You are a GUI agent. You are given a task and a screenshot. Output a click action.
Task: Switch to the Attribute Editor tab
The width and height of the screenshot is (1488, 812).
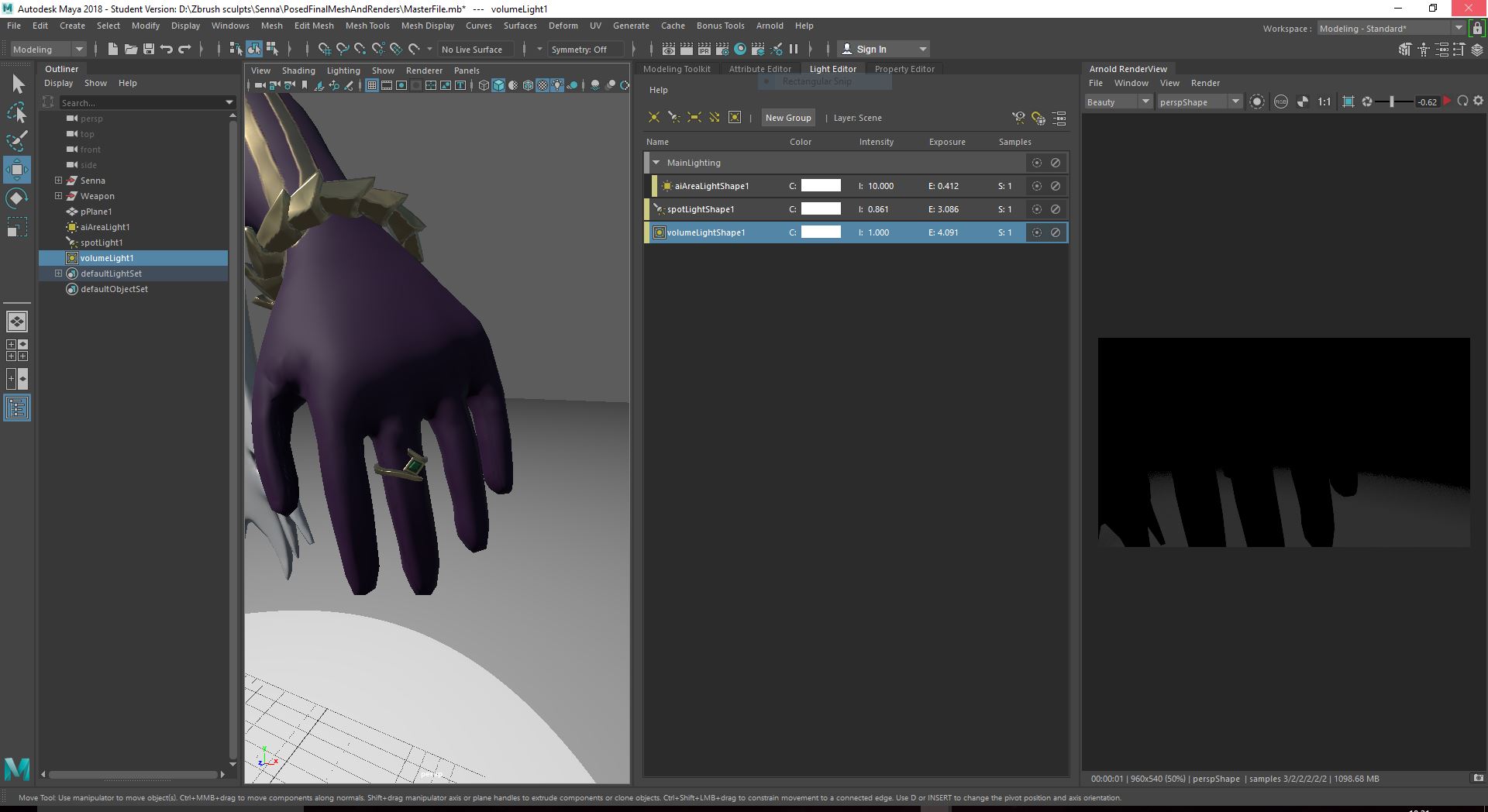coord(760,68)
